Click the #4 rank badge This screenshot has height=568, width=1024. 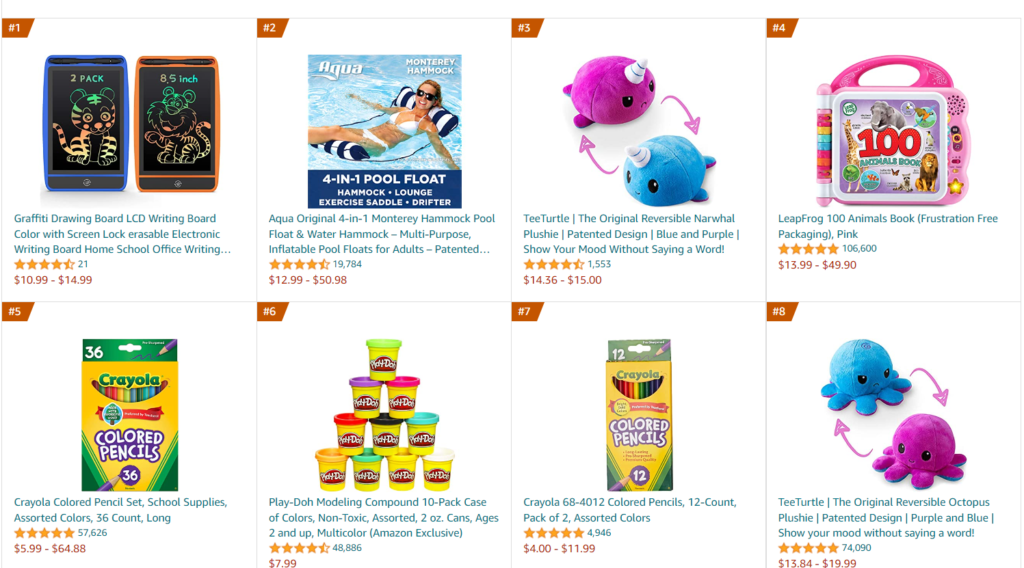click(x=780, y=28)
